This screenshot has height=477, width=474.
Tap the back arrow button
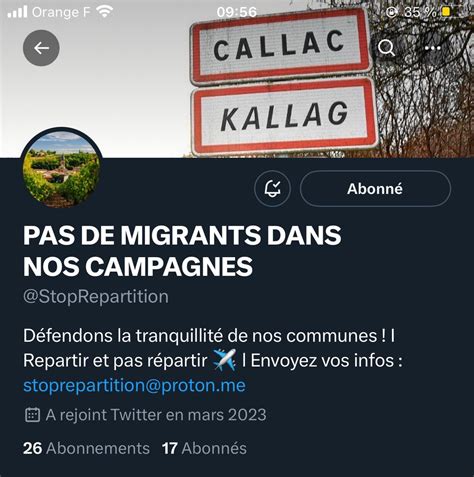(x=41, y=48)
